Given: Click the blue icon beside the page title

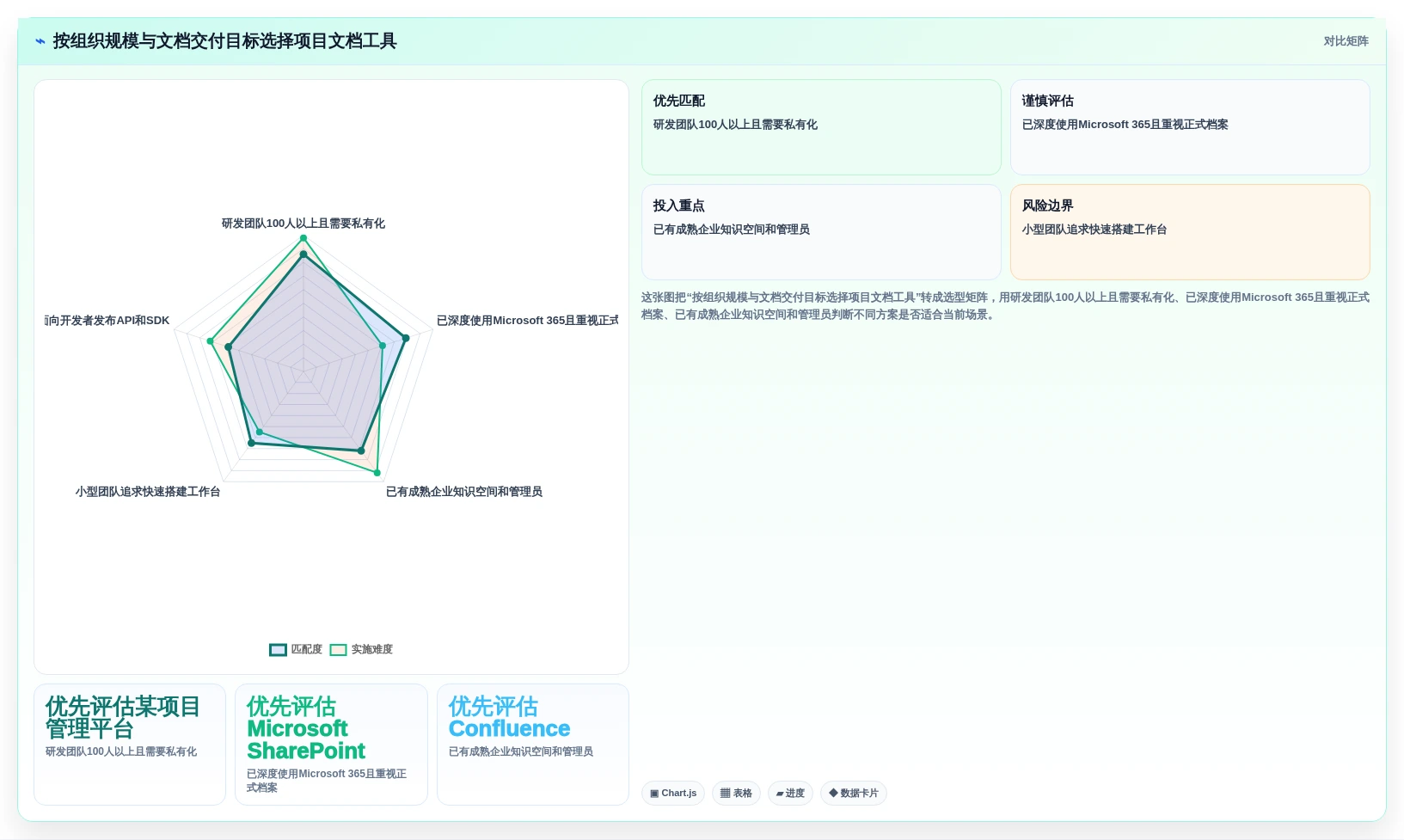Looking at the screenshot, I should click(40, 41).
